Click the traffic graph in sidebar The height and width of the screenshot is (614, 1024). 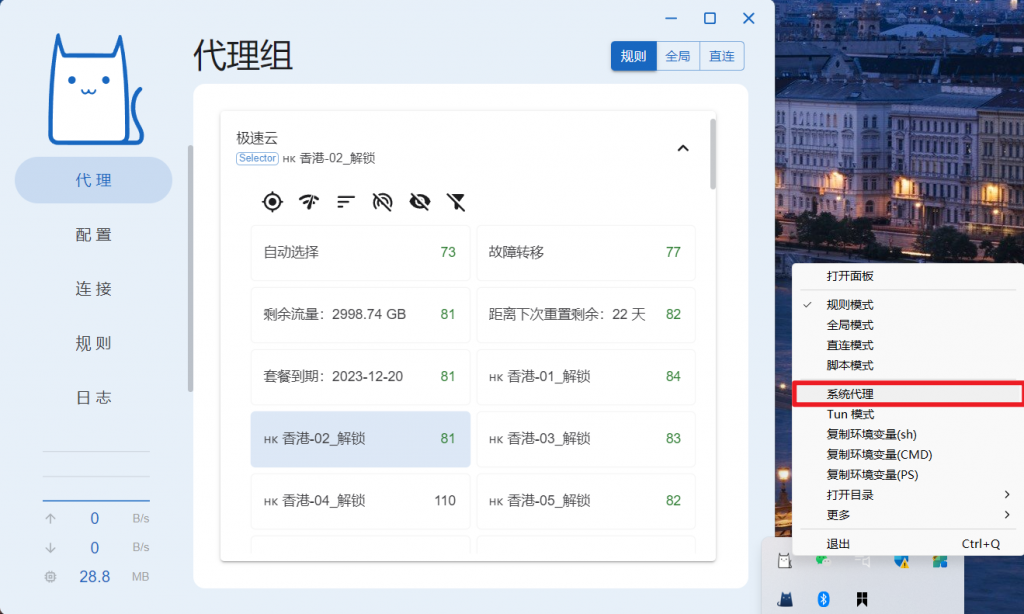(96, 476)
